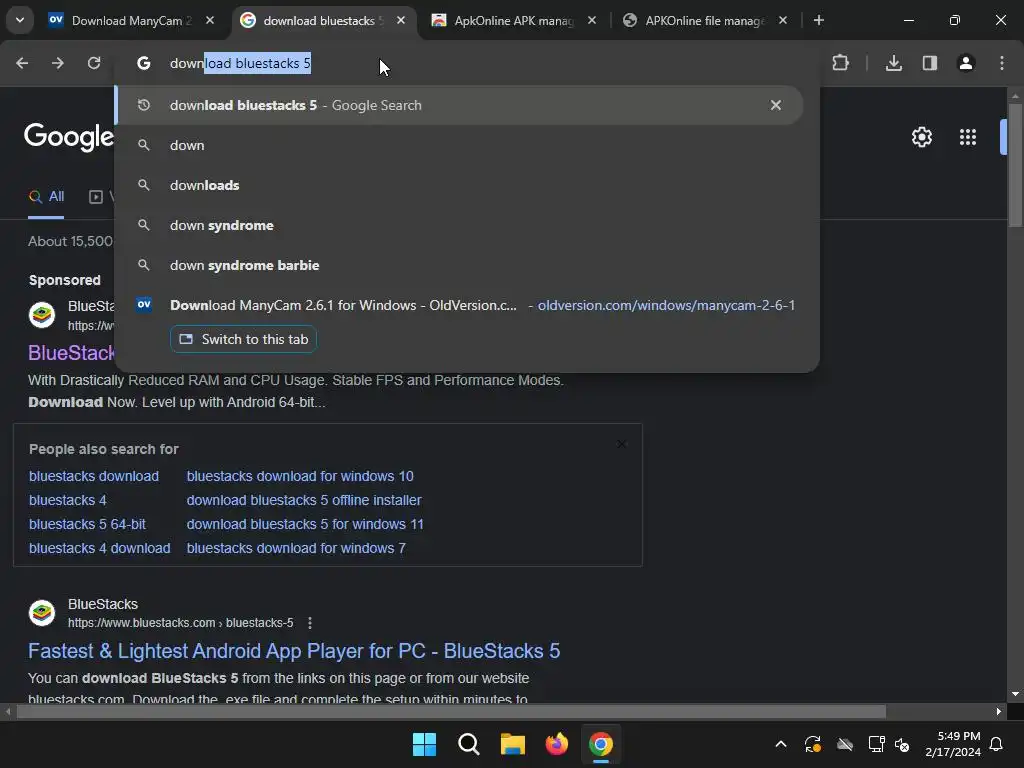
Task: Open Google search settings gear
Action: 921,137
